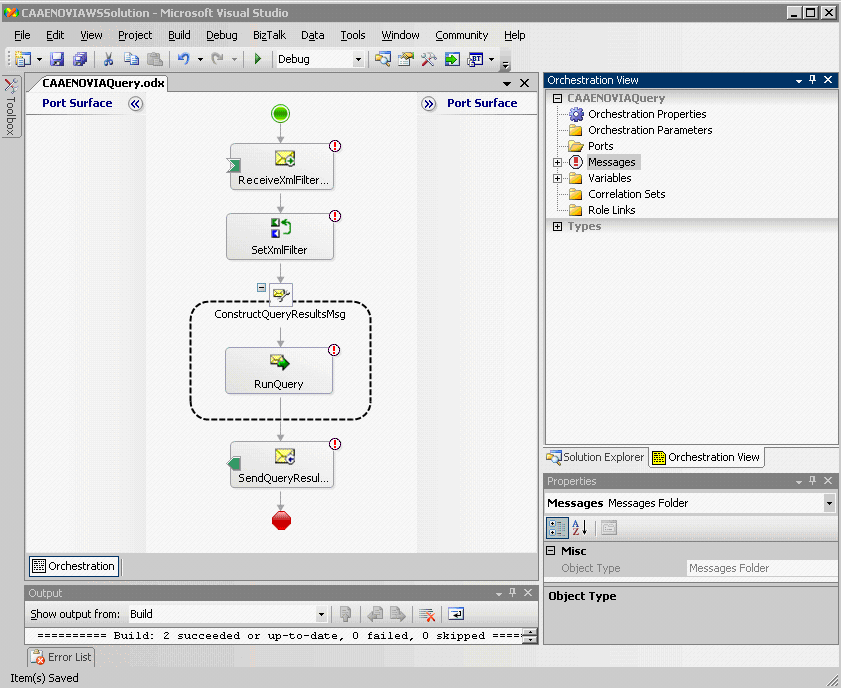Toggle auto-hide pin on Properties panel

(813, 480)
